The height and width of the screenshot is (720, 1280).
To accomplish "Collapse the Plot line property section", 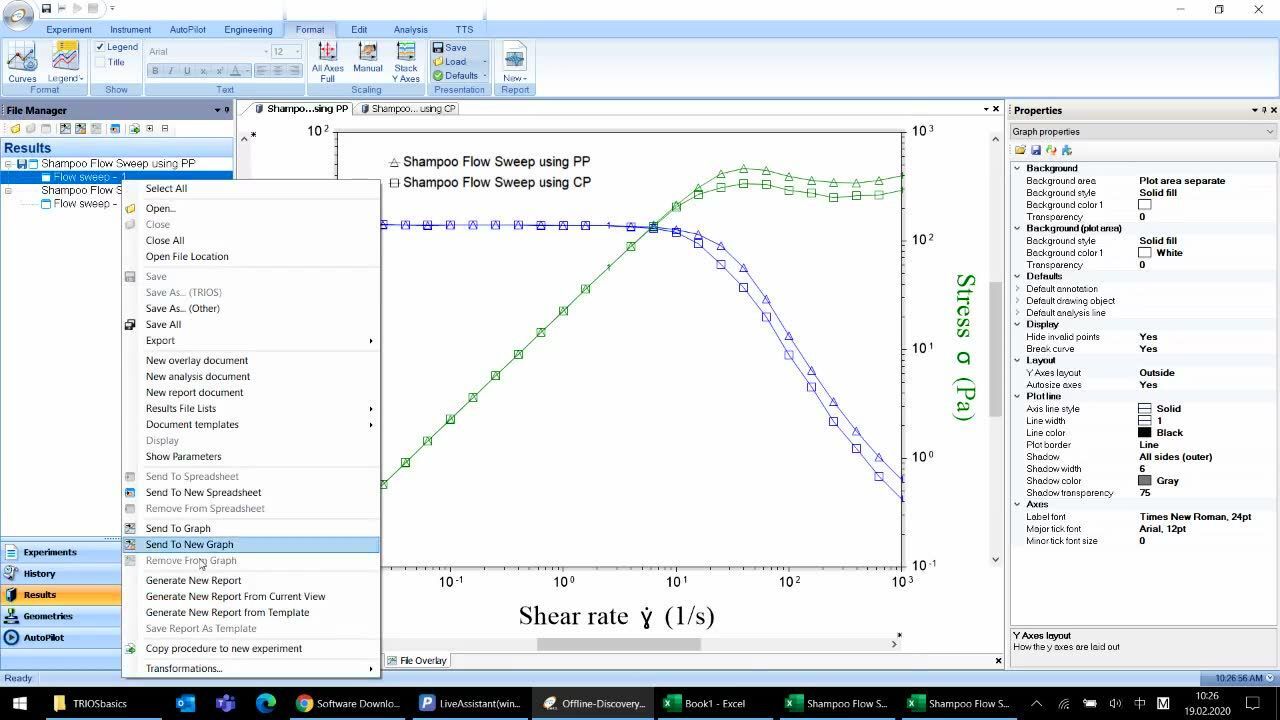I will (x=1018, y=397).
